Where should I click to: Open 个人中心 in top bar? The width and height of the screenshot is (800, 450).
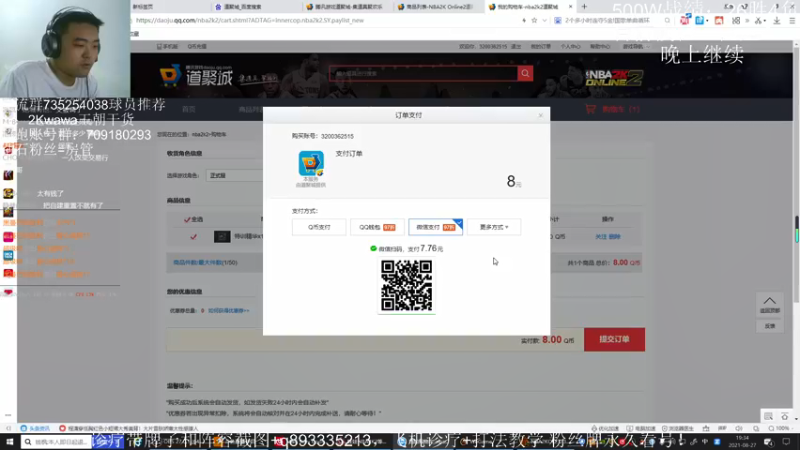570,46
